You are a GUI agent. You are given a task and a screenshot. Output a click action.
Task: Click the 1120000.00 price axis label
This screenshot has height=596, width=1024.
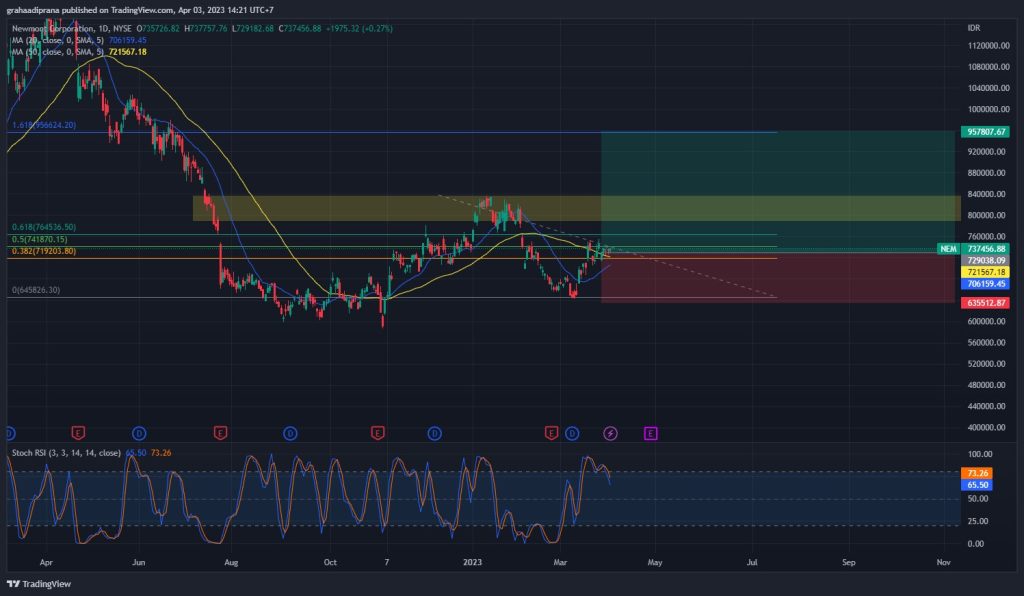coord(989,46)
